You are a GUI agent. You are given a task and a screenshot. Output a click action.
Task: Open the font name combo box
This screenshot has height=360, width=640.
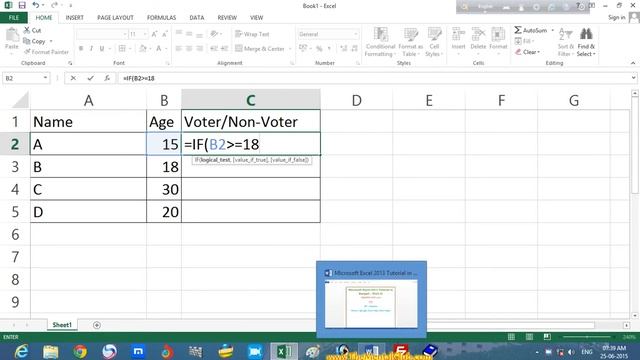click(102, 34)
